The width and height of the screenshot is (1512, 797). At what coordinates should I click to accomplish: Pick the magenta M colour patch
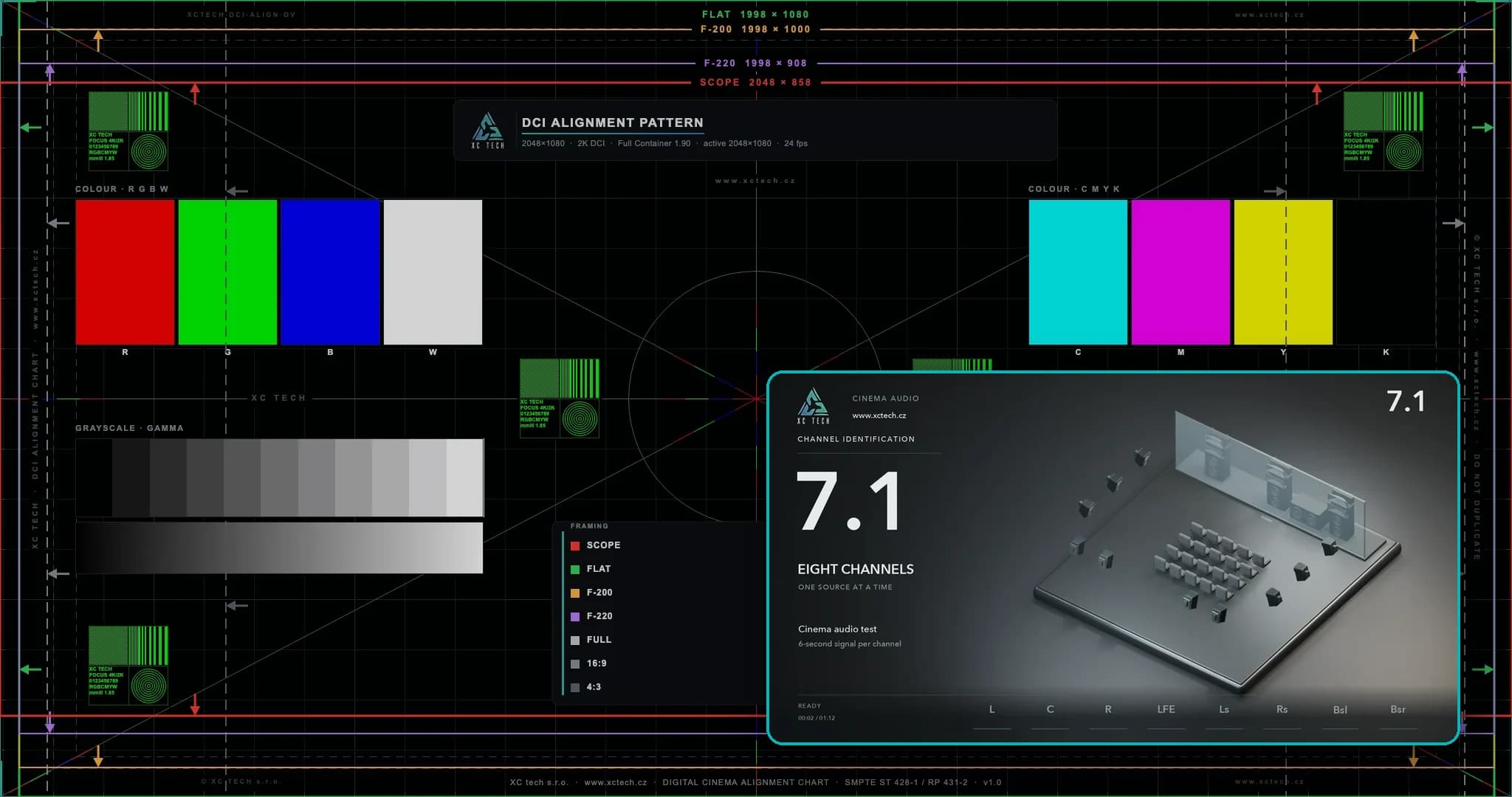1181,272
